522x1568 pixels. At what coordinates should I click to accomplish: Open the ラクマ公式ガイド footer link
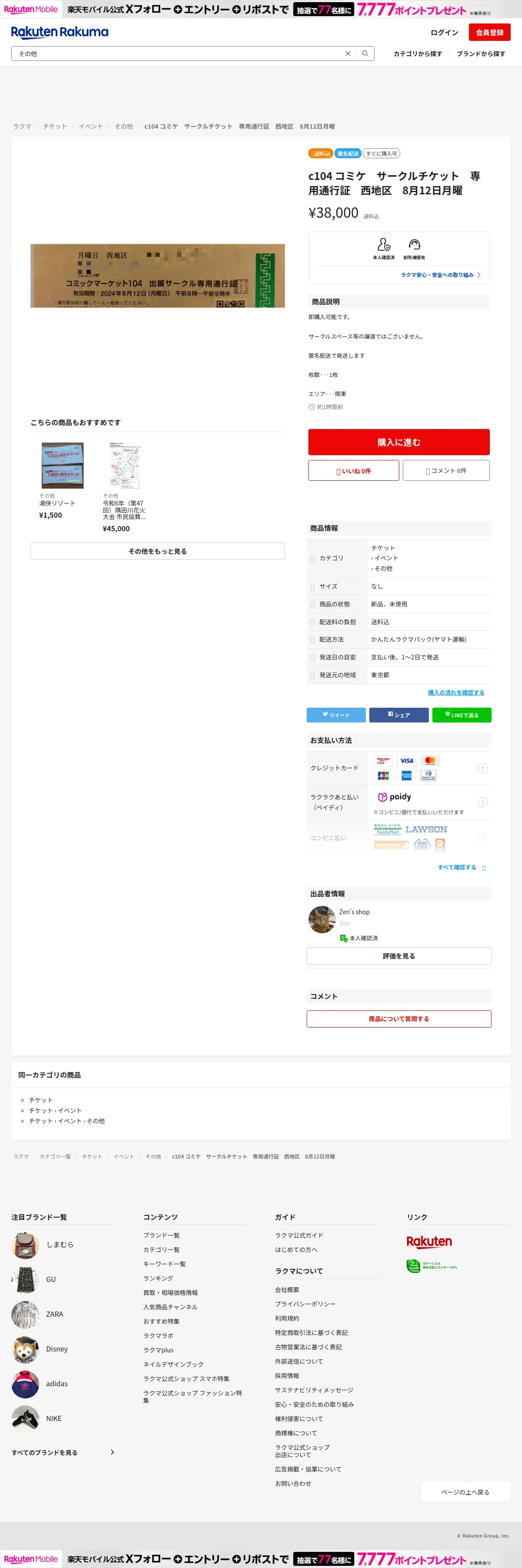pos(299,1235)
